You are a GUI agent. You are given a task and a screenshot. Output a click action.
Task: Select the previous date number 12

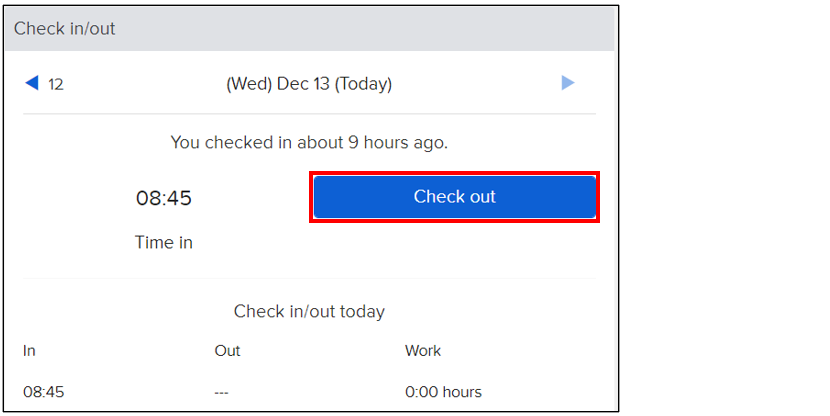click(56, 84)
